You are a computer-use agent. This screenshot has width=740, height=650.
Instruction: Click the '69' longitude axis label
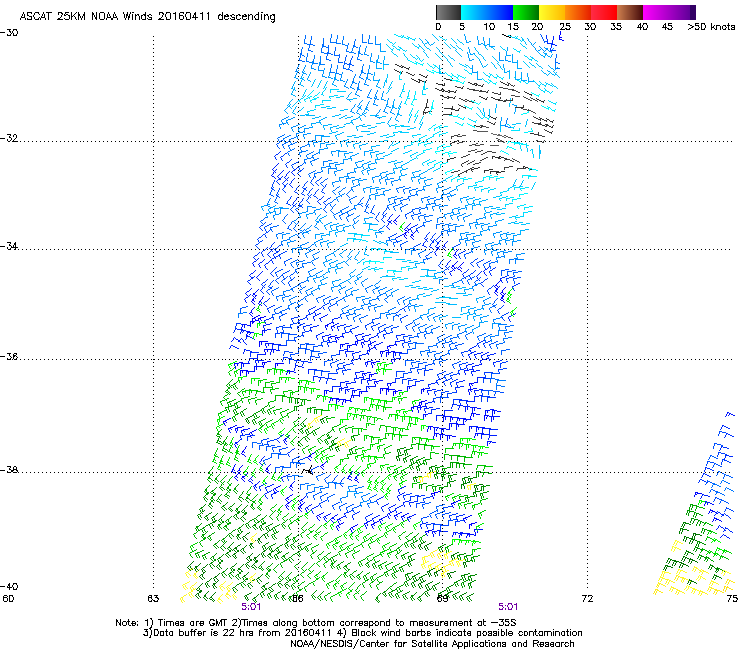(442, 599)
